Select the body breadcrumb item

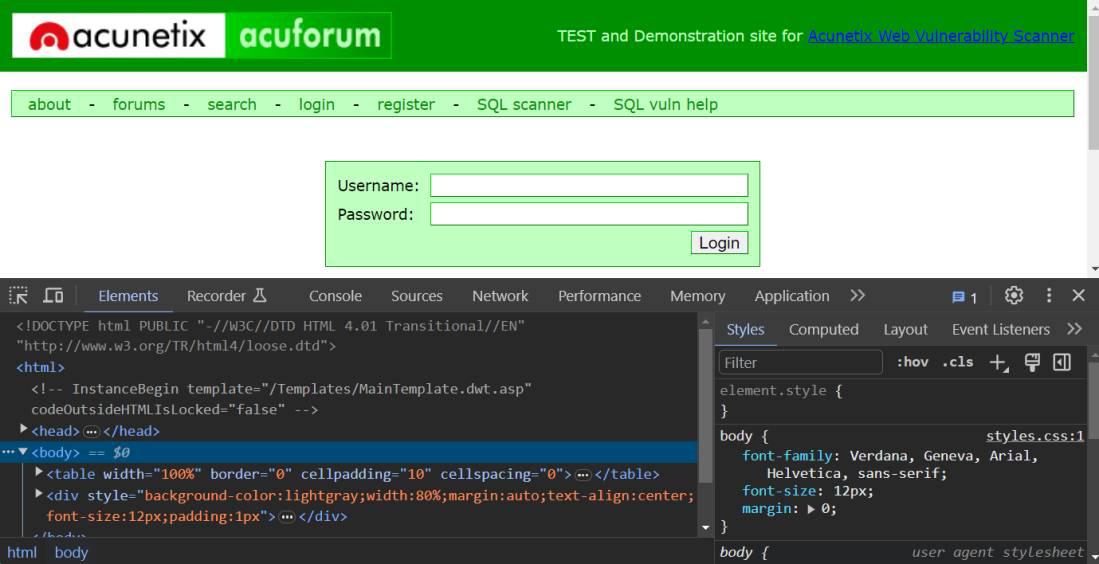71,552
